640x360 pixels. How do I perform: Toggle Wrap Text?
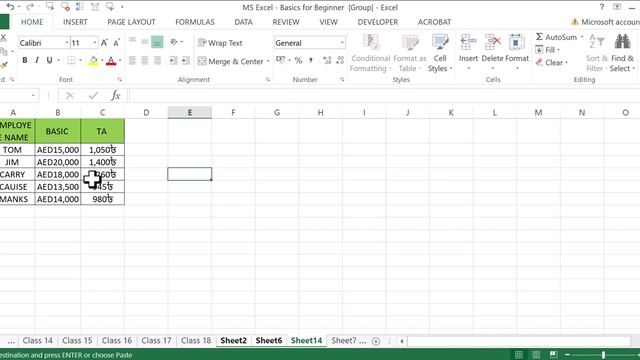[x=220, y=43]
